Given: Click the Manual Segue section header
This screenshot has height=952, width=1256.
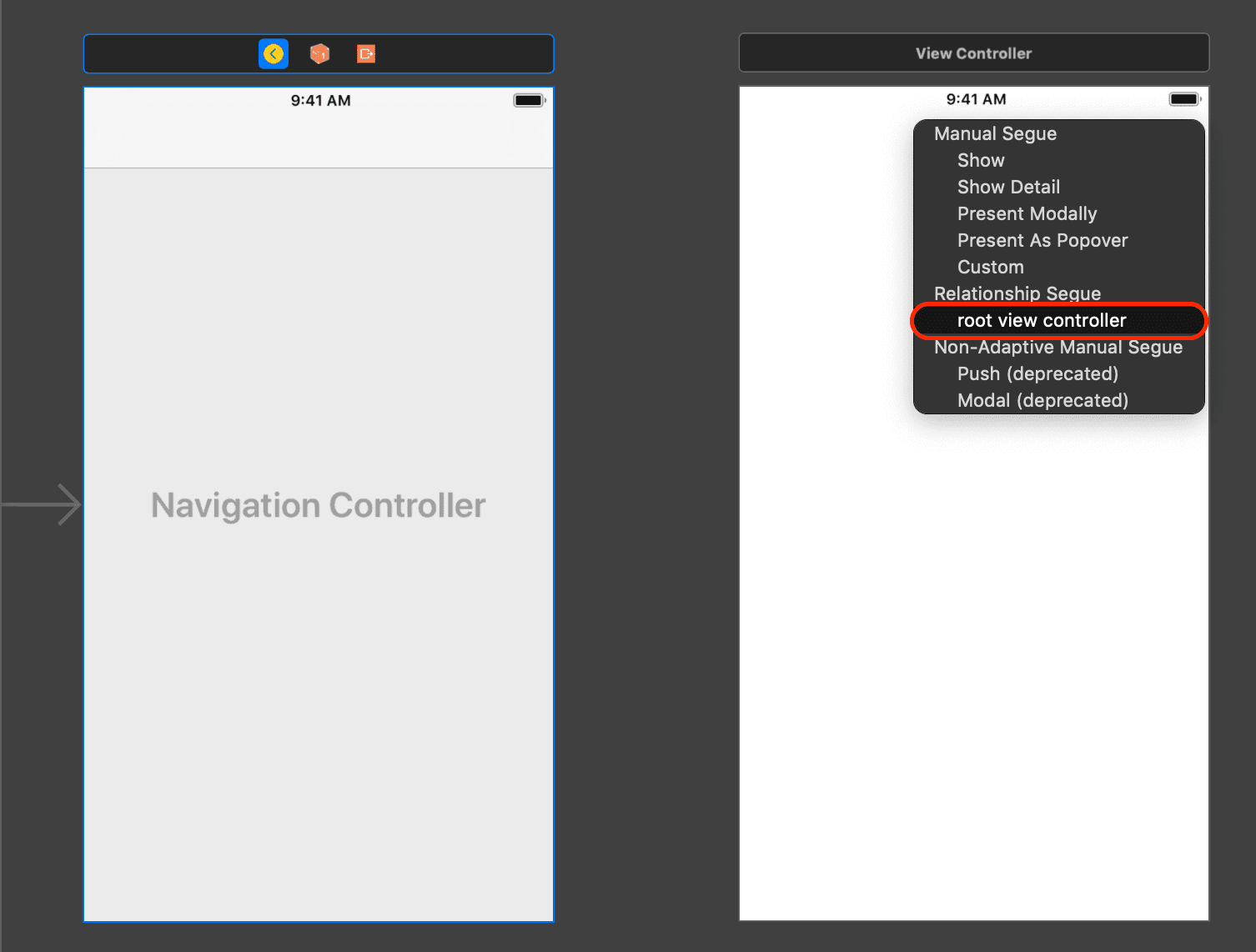Looking at the screenshot, I should click(x=995, y=133).
